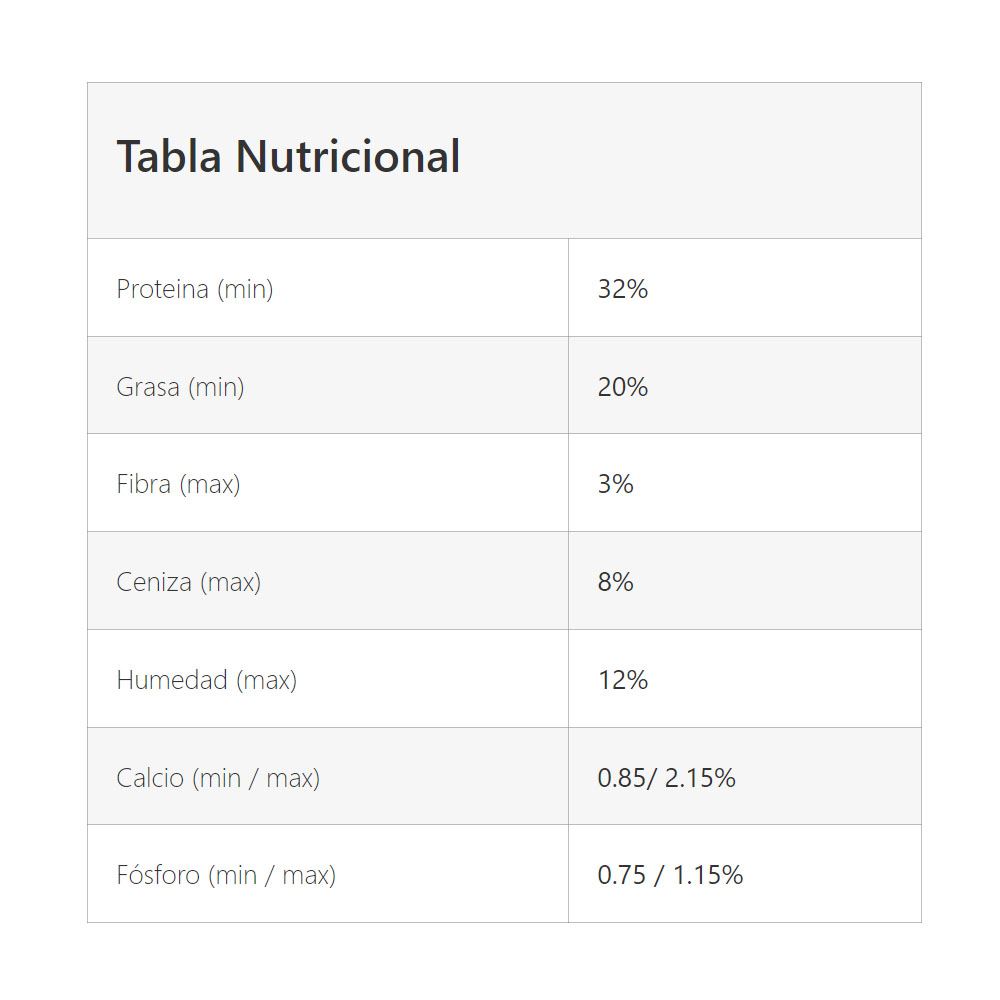Click the 1.15% maximum phosphorus value
The width and height of the screenshot is (1000, 1000).
[x=707, y=876]
